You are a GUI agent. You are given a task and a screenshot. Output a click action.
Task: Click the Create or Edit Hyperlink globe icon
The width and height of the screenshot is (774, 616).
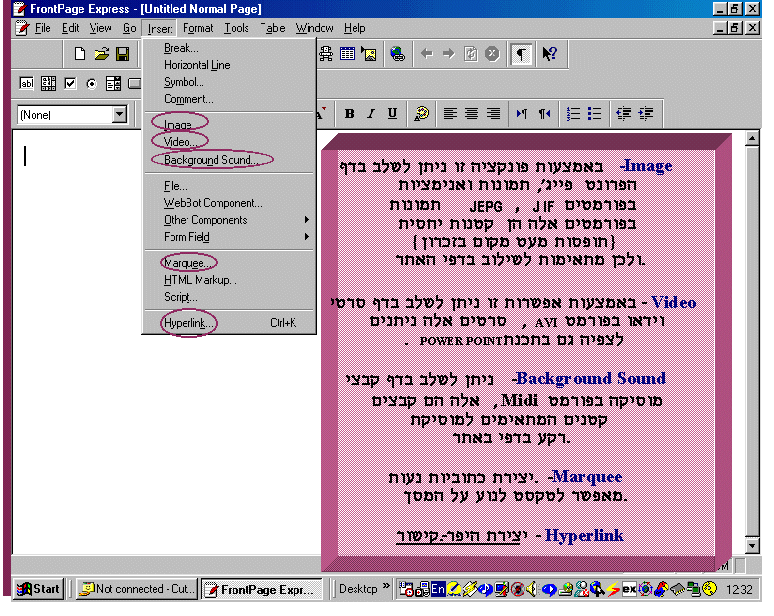click(x=397, y=53)
